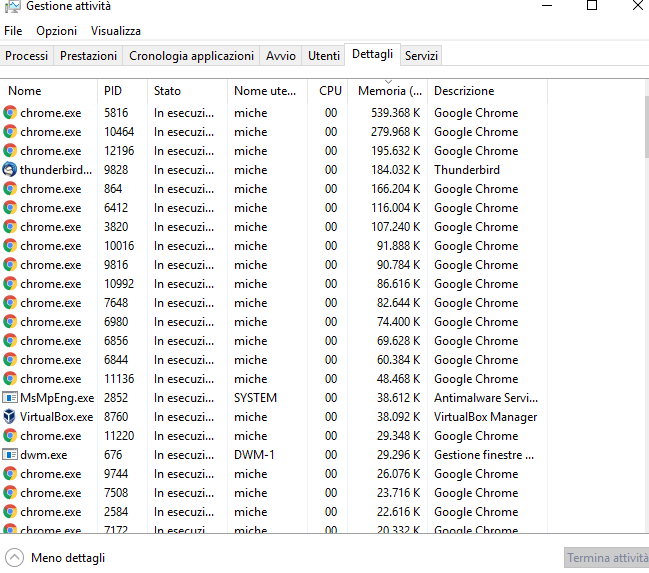
Task: Click the Thunderbird description cell
Action: pos(466,170)
